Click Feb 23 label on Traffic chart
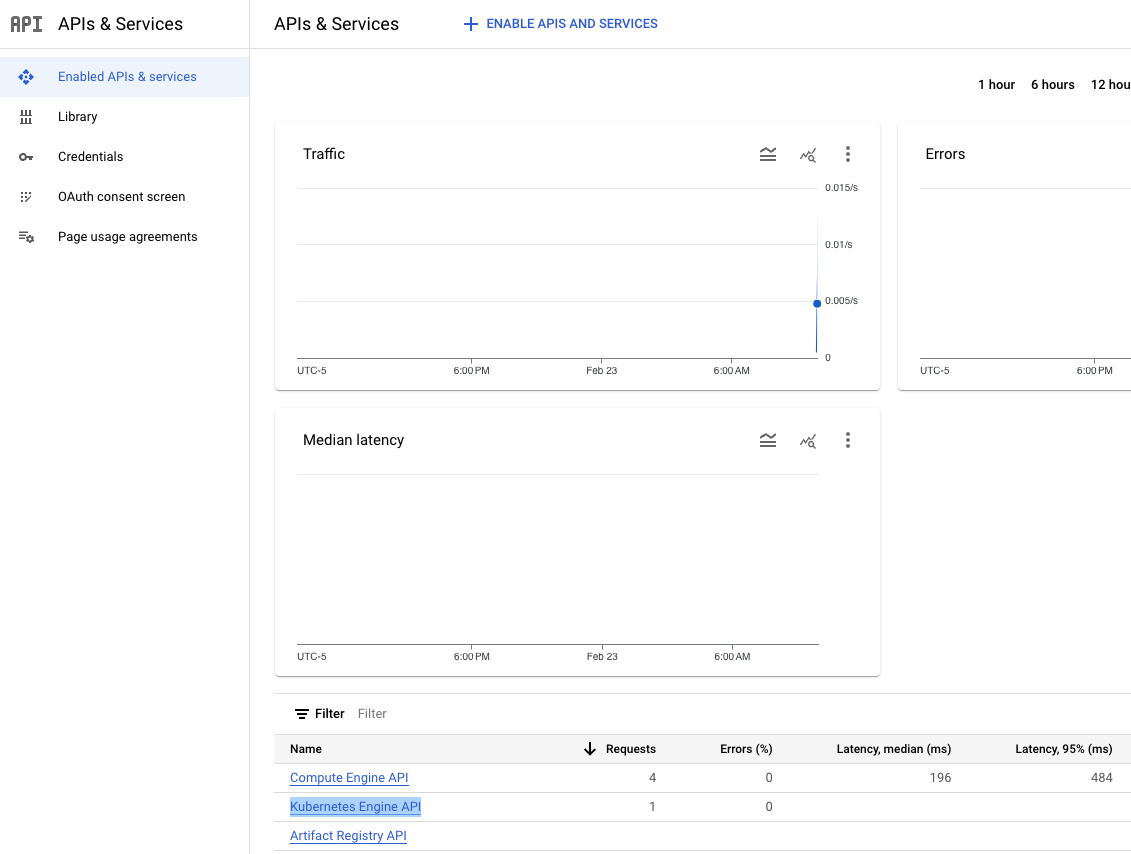1131x854 pixels. click(602, 371)
